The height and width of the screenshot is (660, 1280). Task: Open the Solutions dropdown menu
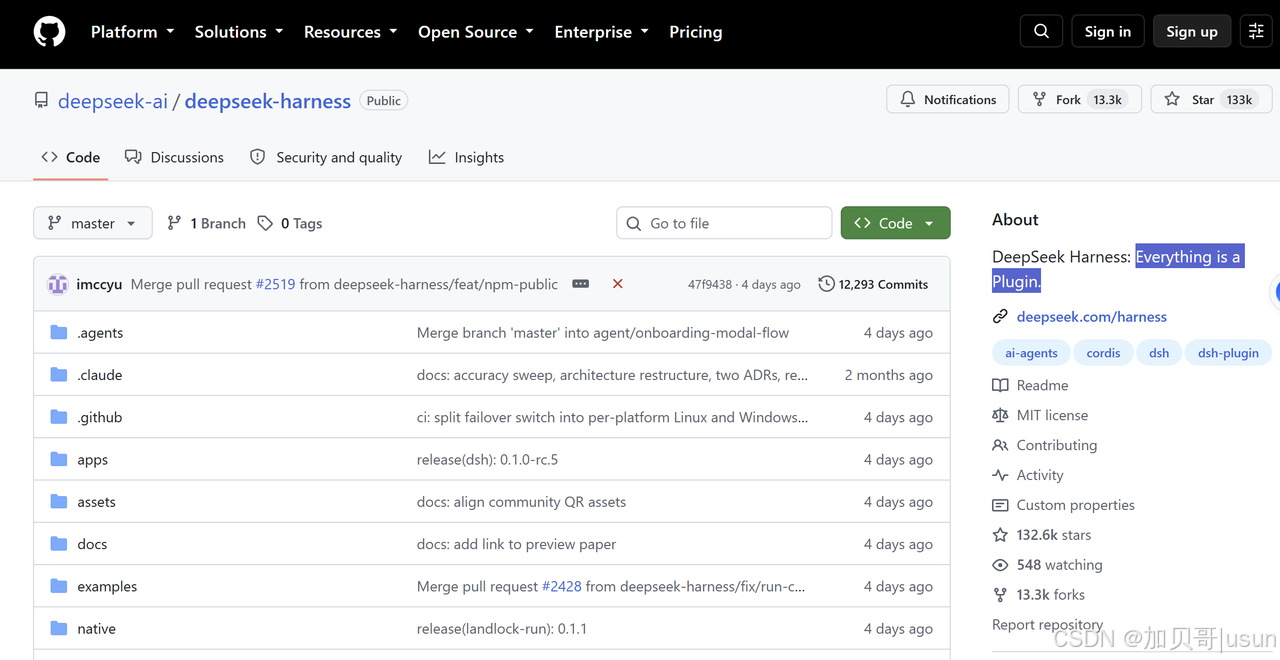[x=239, y=32]
